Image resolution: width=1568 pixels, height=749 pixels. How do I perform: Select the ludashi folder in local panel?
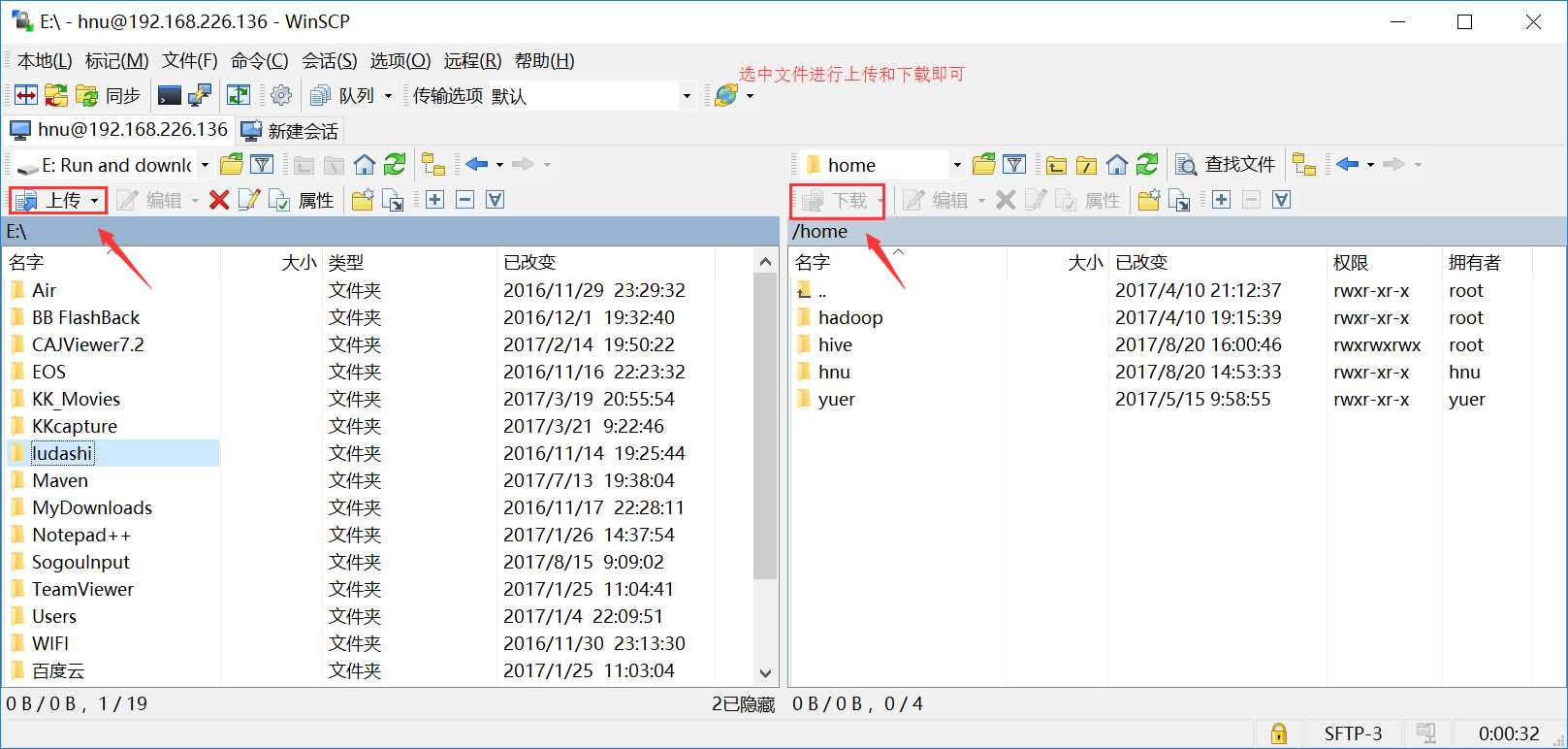coord(62,453)
